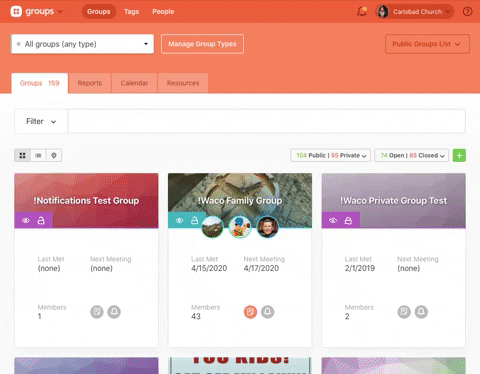Add a new group with the green plus
This screenshot has height=374, width=480.
coord(459,155)
